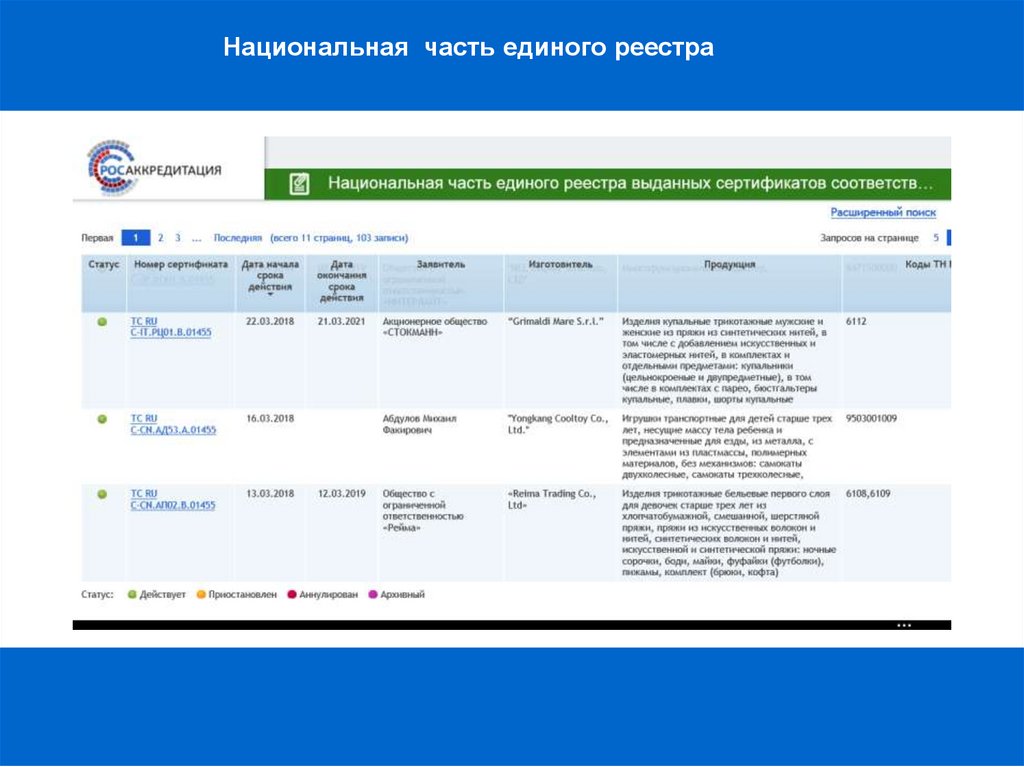Sort by Дата начала срока действия arrow
The width and height of the screenshot is (1024, 767).
click(x=270, y=295)
